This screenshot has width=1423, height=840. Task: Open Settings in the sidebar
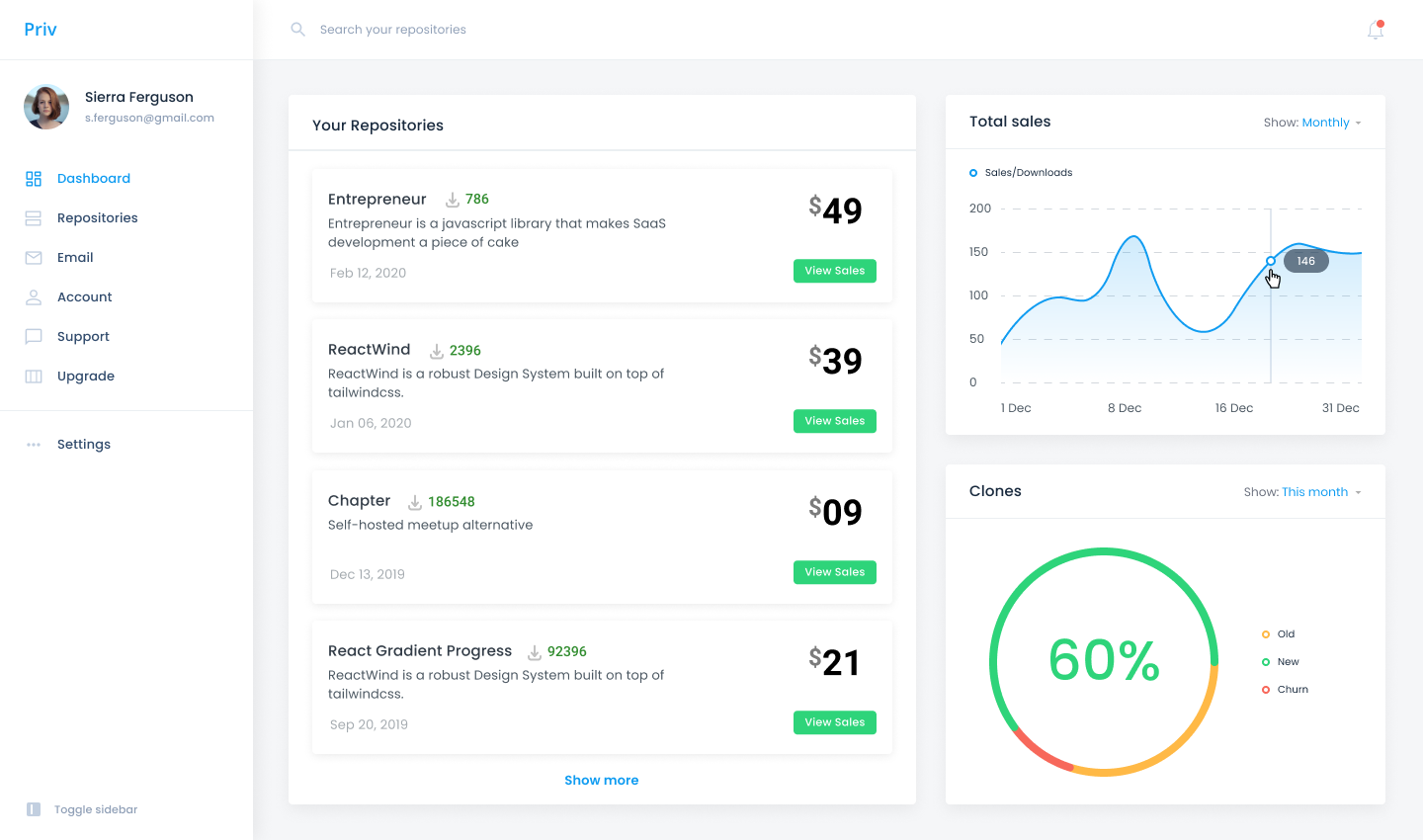84,445
